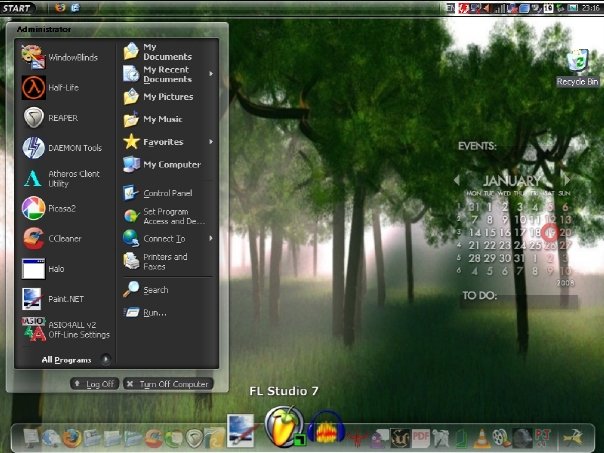Open the Unreal icon in the dock
This screenshot has width=604, height=453.
click(x=400, y=438)
